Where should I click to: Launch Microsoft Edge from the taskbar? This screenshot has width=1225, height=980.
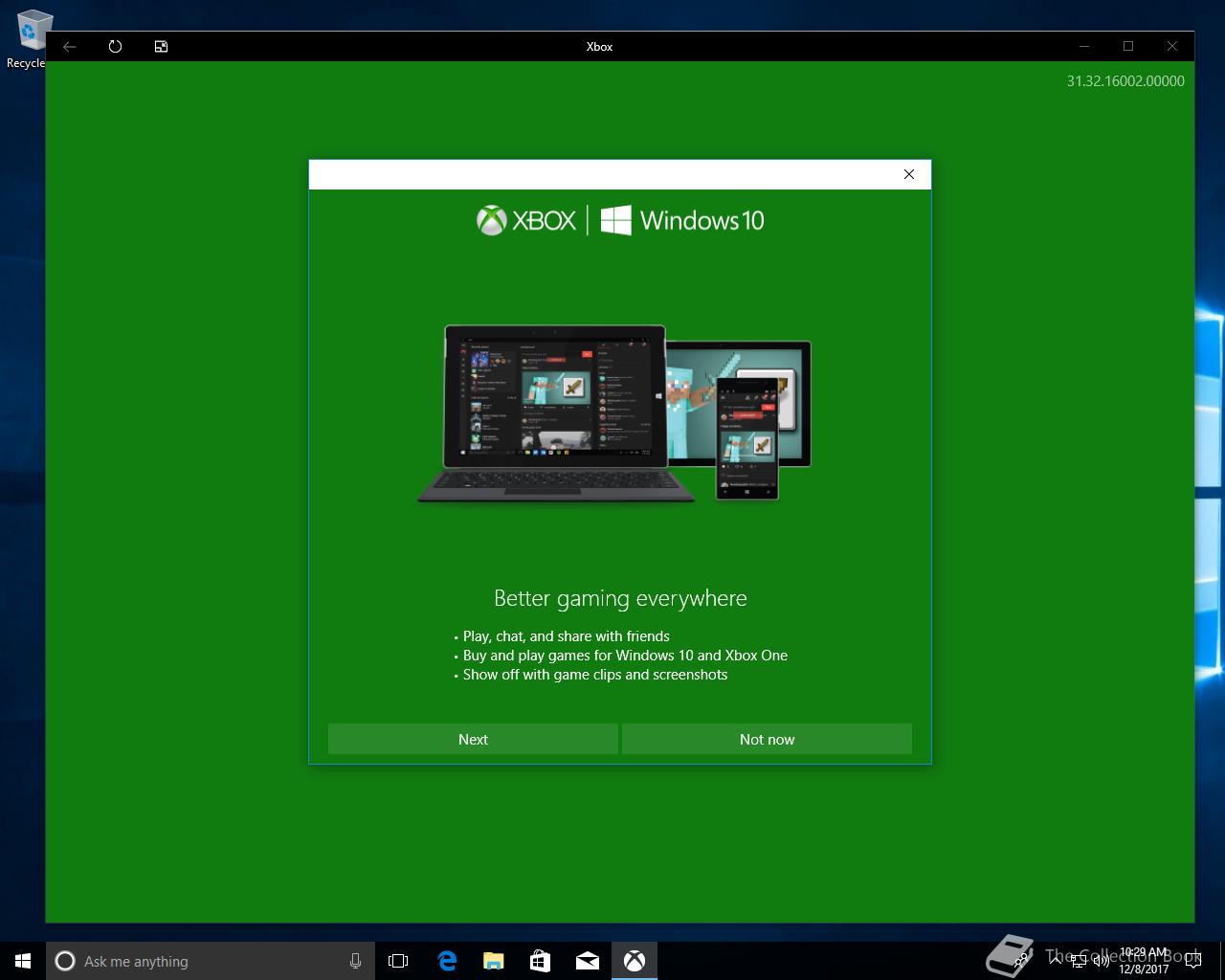[446, 961]
